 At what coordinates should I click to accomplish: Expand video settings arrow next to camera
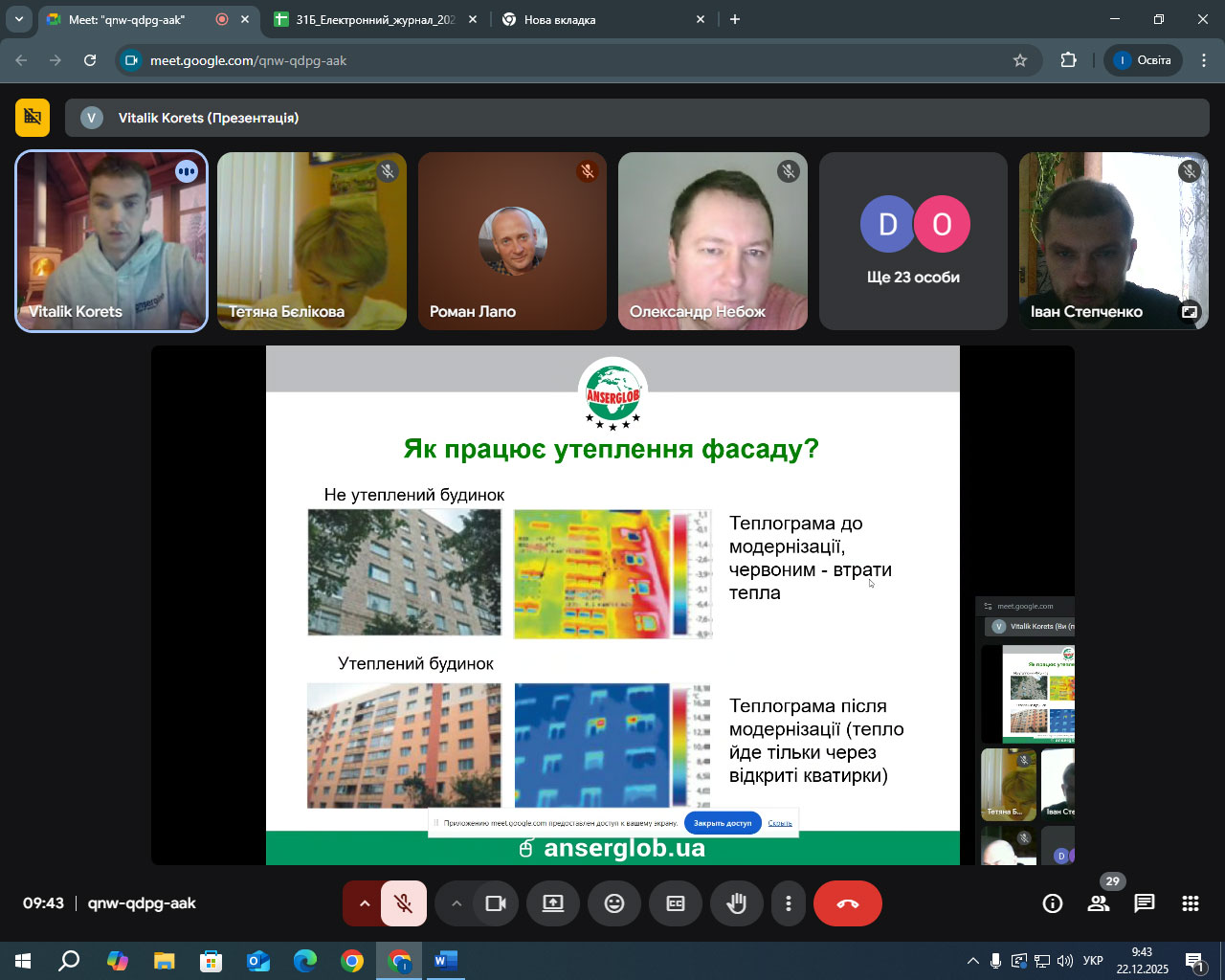click(x=457, y=903)
